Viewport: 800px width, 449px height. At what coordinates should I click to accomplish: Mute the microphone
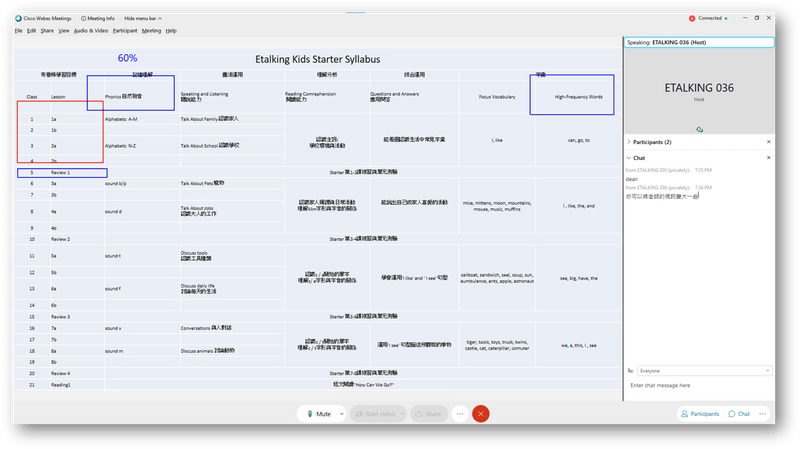[x=318, y=413]
